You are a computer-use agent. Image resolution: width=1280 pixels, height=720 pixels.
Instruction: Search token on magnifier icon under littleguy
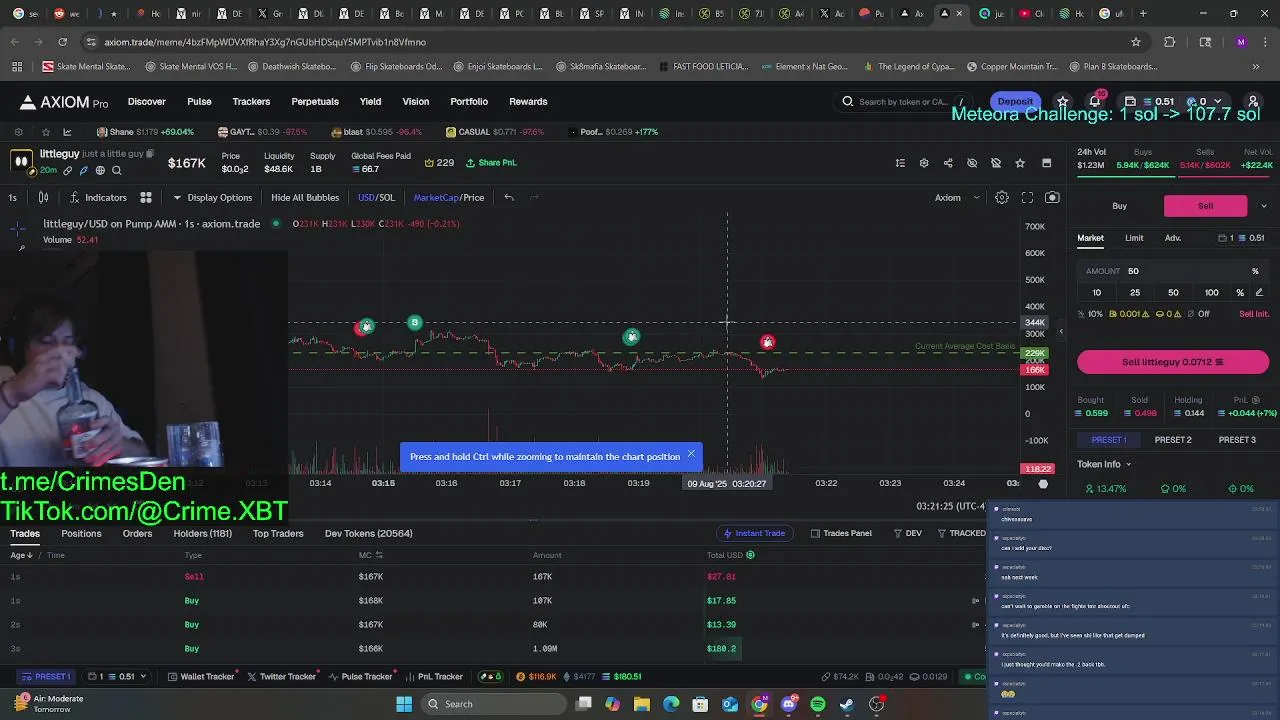(117, 171)
